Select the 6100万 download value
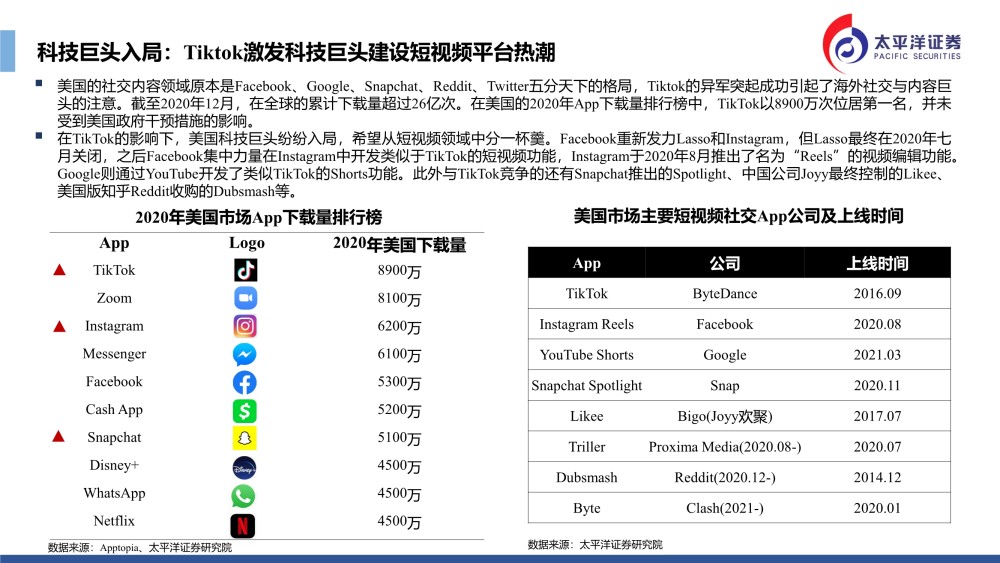1000x563 pixels. [x=399, y=354]
